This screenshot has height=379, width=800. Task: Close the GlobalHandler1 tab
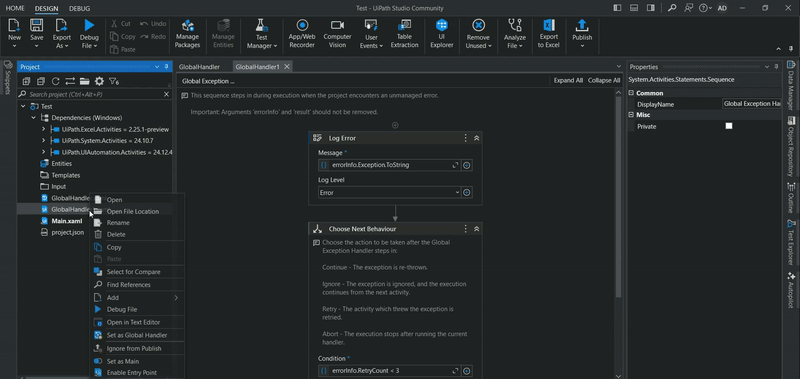tap(287, 66)
